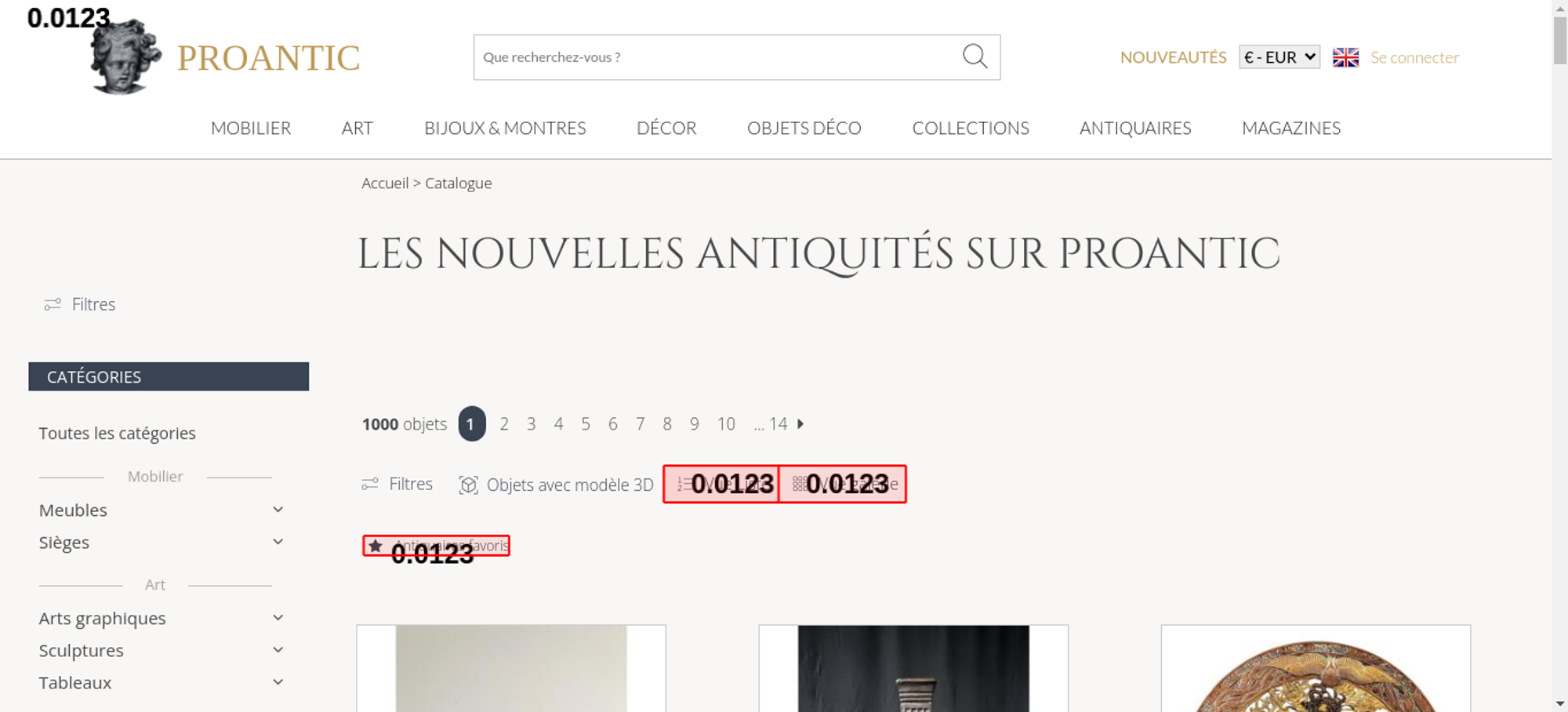The width and height of the screenshot is (1568, 712).
Task: Expand the Meubles category
Action: click(x=278, y=510)
